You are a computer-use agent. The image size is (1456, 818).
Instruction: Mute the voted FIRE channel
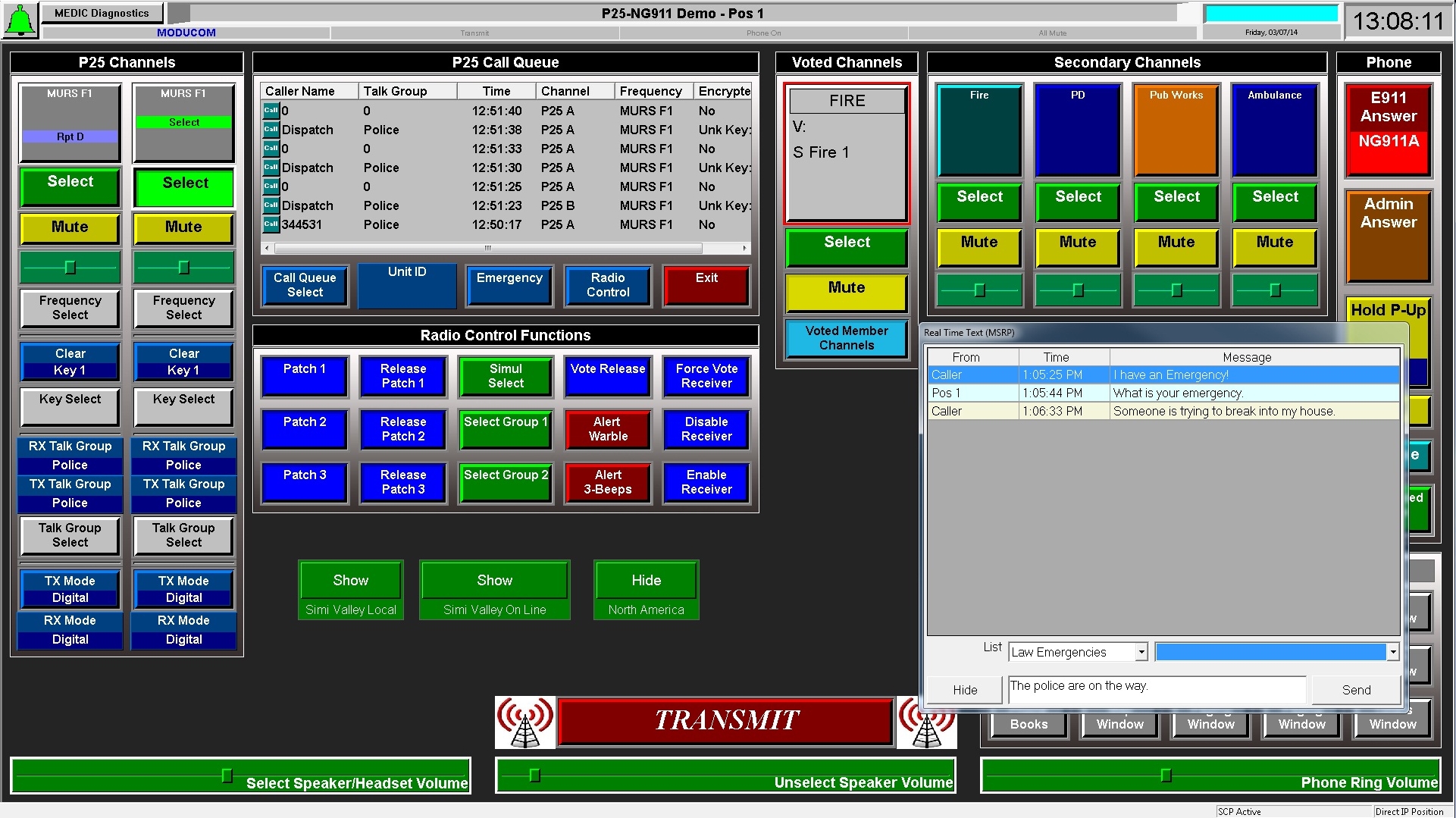click(x=846, y=292)
